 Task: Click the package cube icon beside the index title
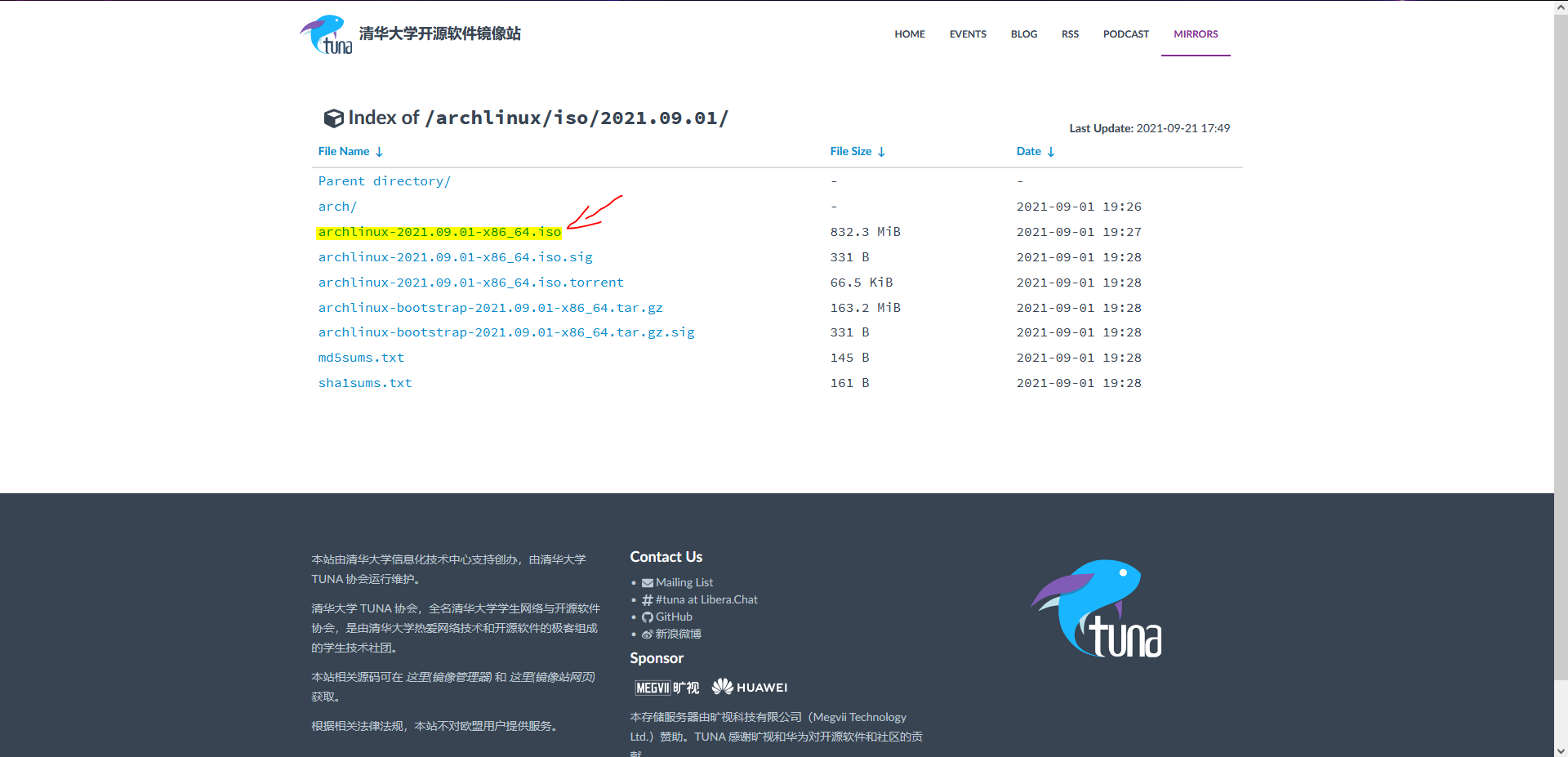(x=334, y=118)
